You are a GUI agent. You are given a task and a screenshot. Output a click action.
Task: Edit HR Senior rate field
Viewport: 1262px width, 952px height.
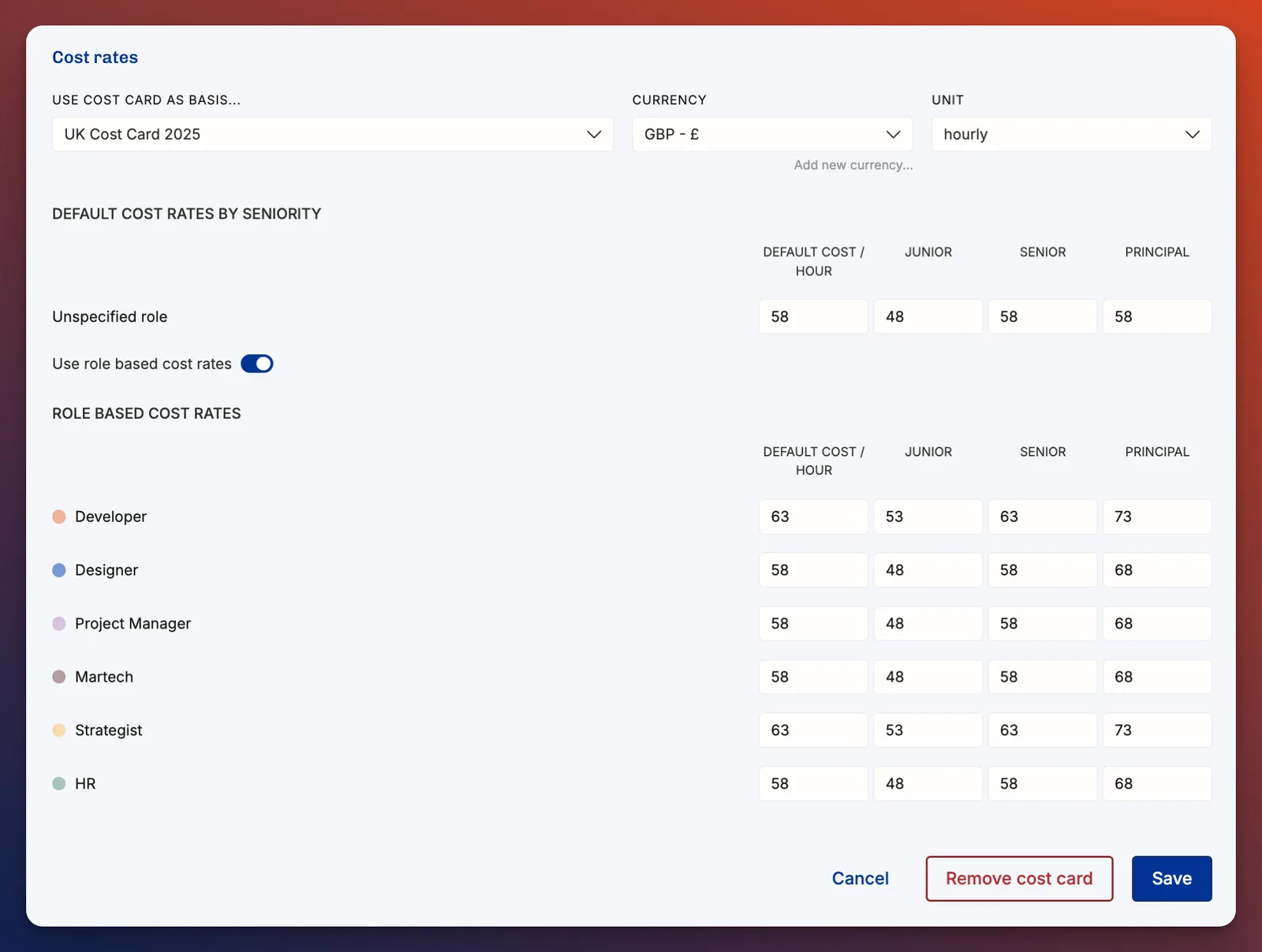pyautogui.click(x=1043, y=784)
